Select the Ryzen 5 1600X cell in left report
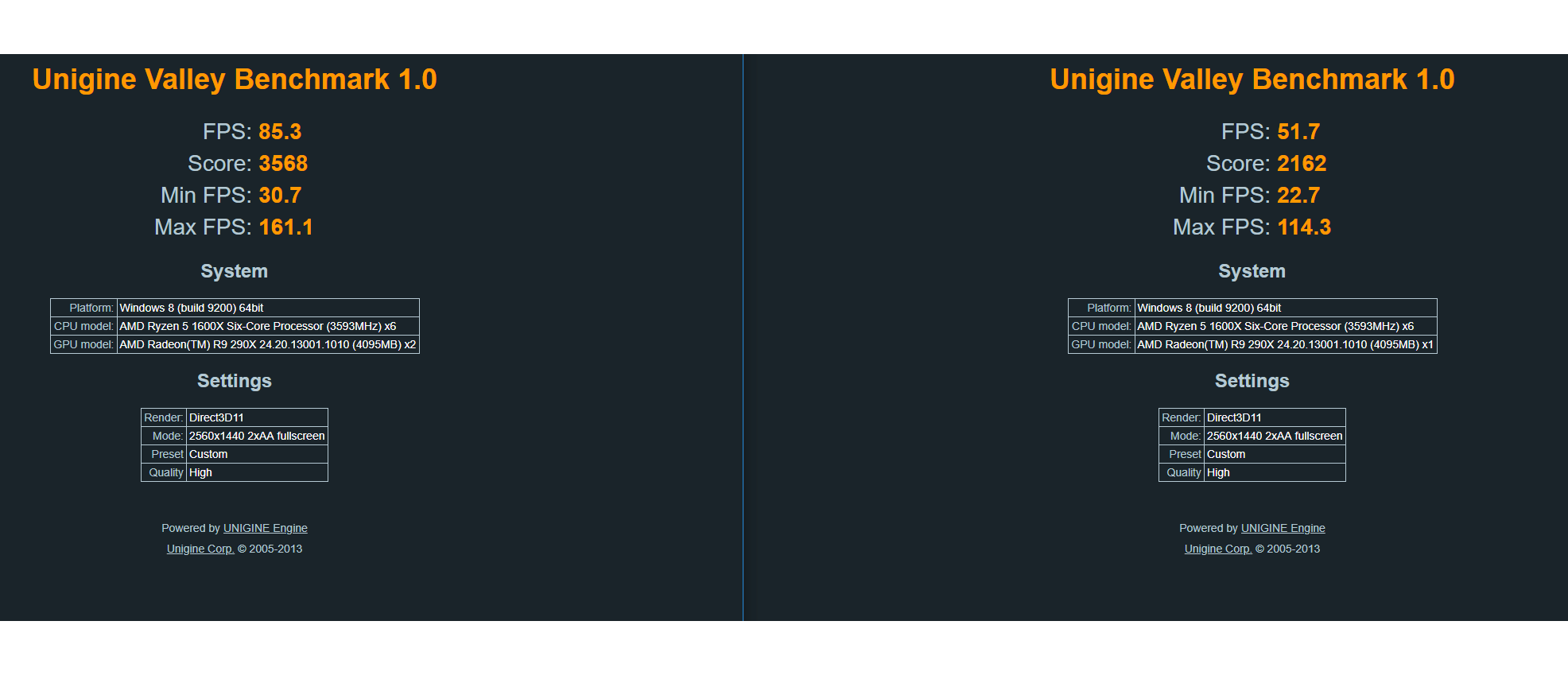 tap(268, 326)
